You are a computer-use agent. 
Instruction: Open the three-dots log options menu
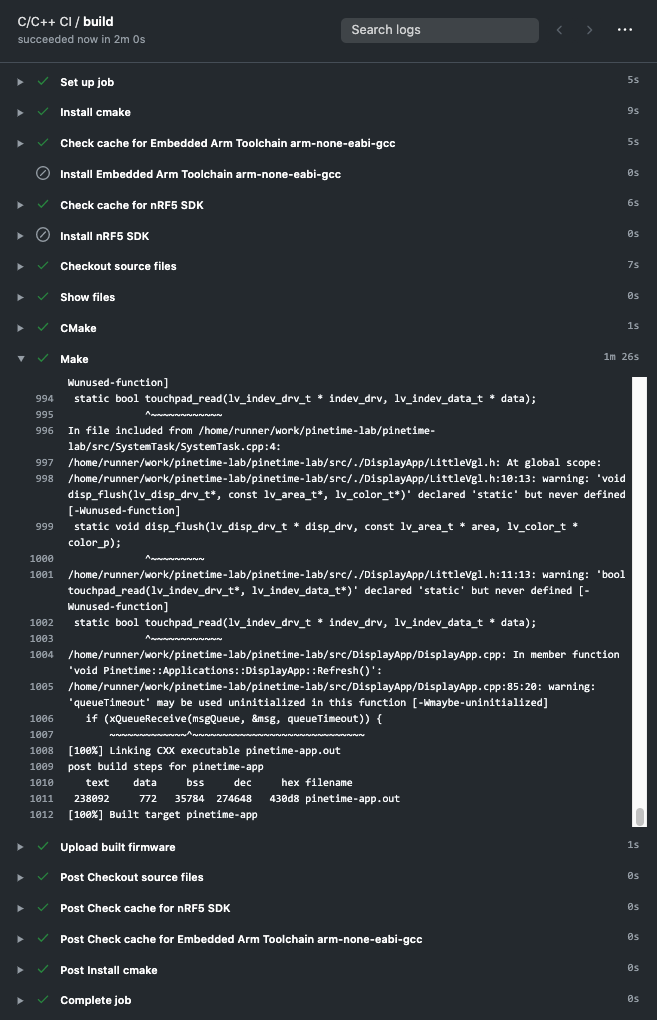625,30
